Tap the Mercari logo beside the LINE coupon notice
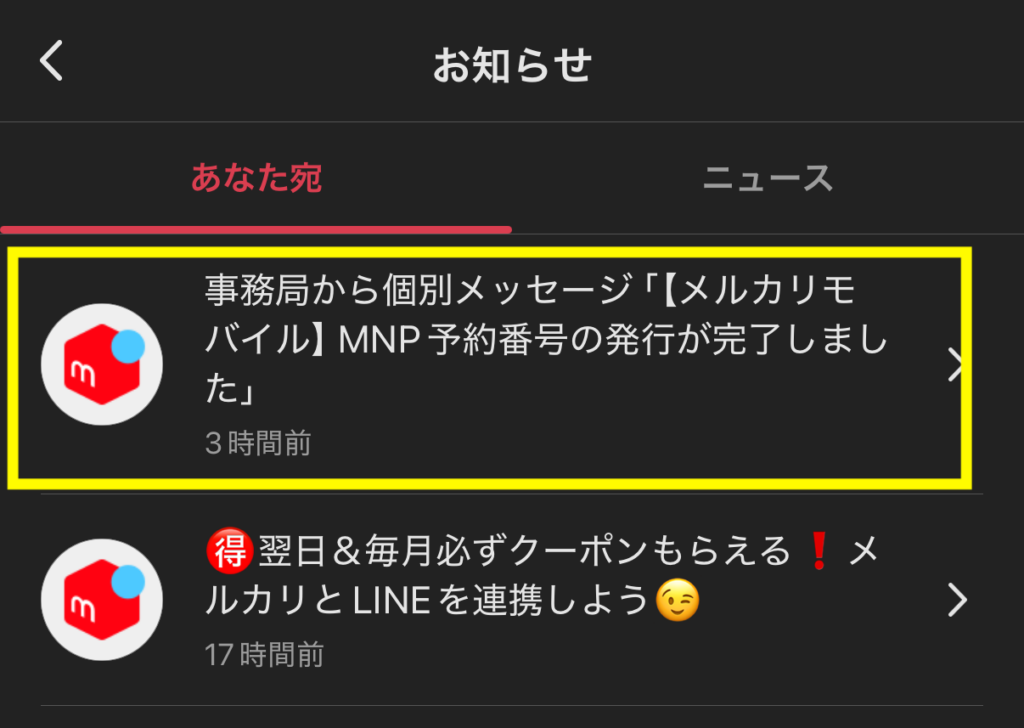This screenshot has width=1024, height=728. pos(102,599)
